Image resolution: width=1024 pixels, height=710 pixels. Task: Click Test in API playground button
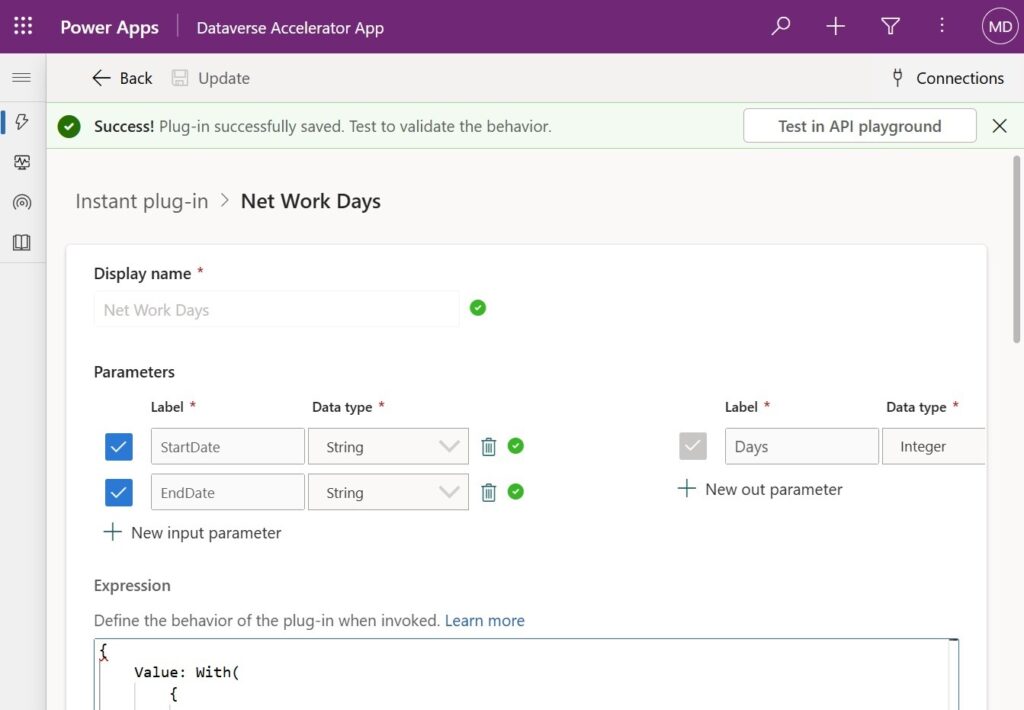[859, 126]
